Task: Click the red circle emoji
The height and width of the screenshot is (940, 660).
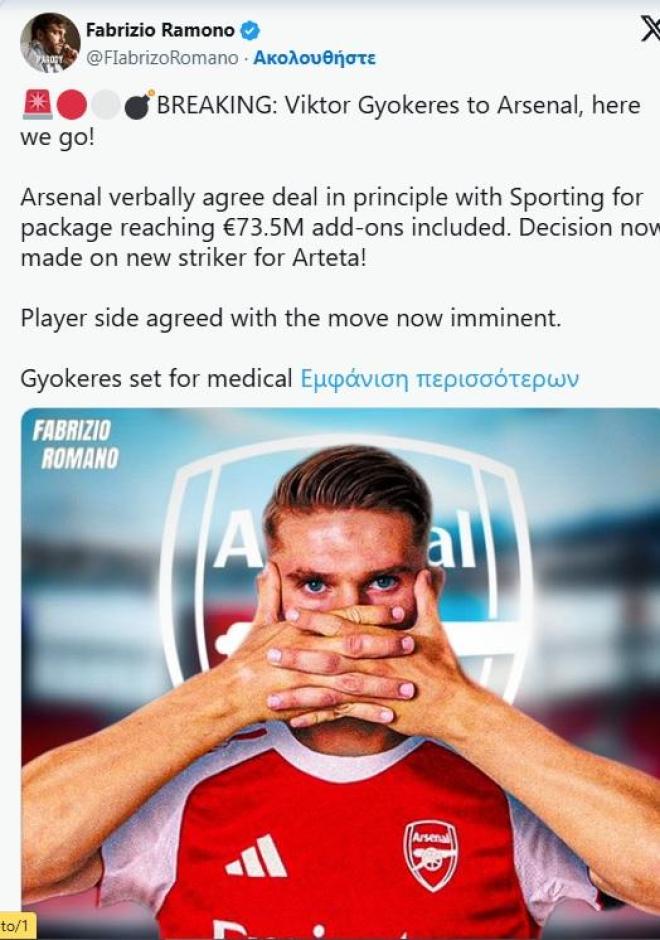Action: pyautogui.click(x=72, y=105)
